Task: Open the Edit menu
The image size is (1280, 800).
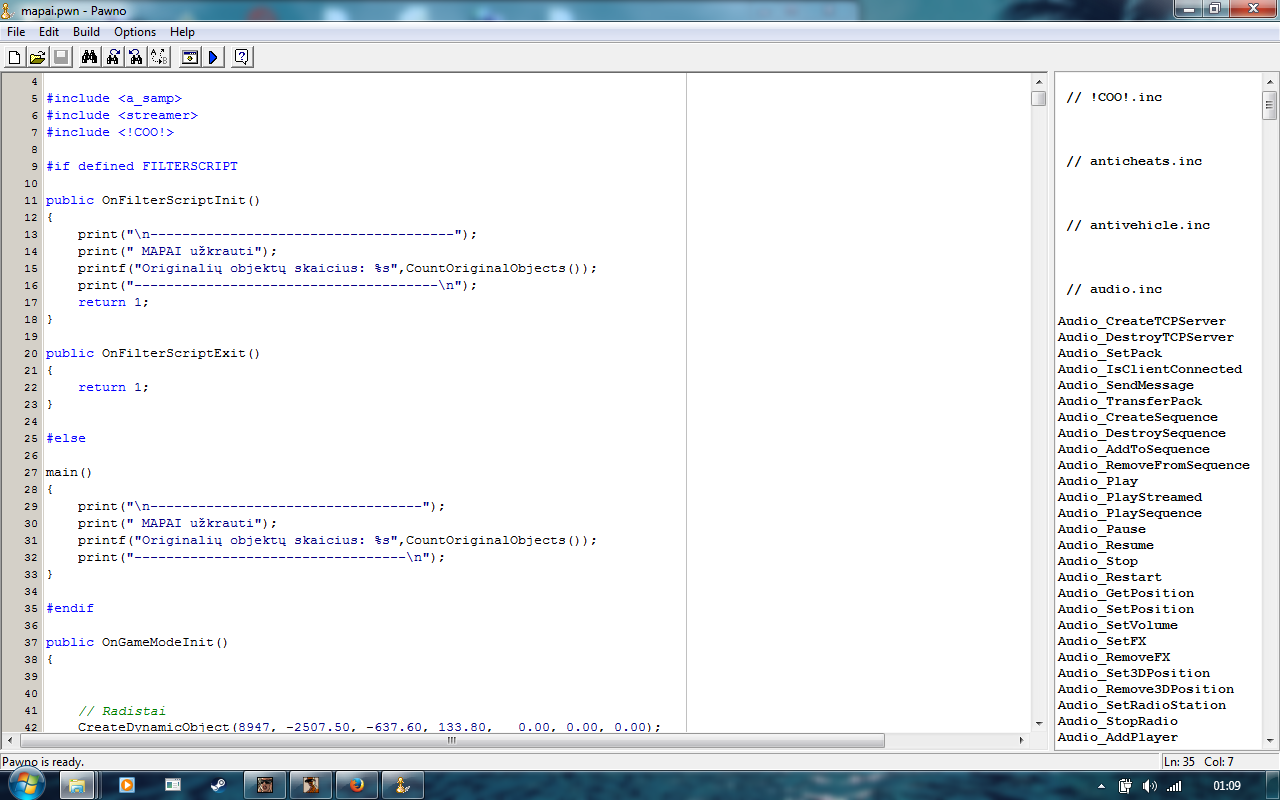Action: pyautogui.click(x=49, y=32)
